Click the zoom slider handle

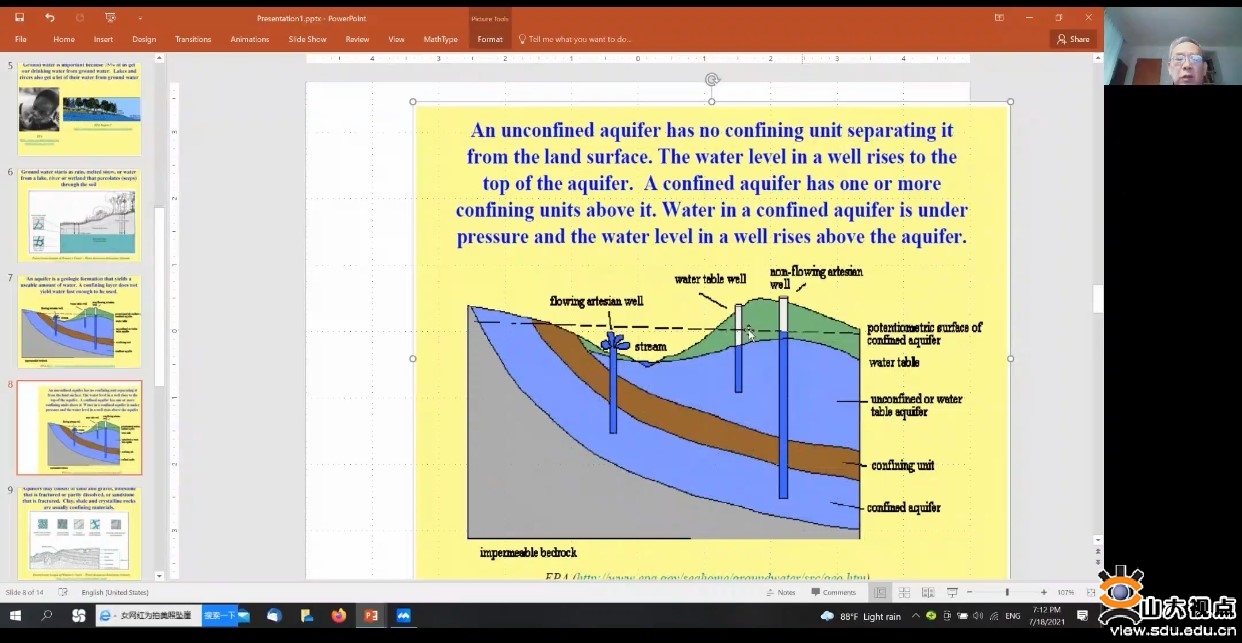(1006, 592)
